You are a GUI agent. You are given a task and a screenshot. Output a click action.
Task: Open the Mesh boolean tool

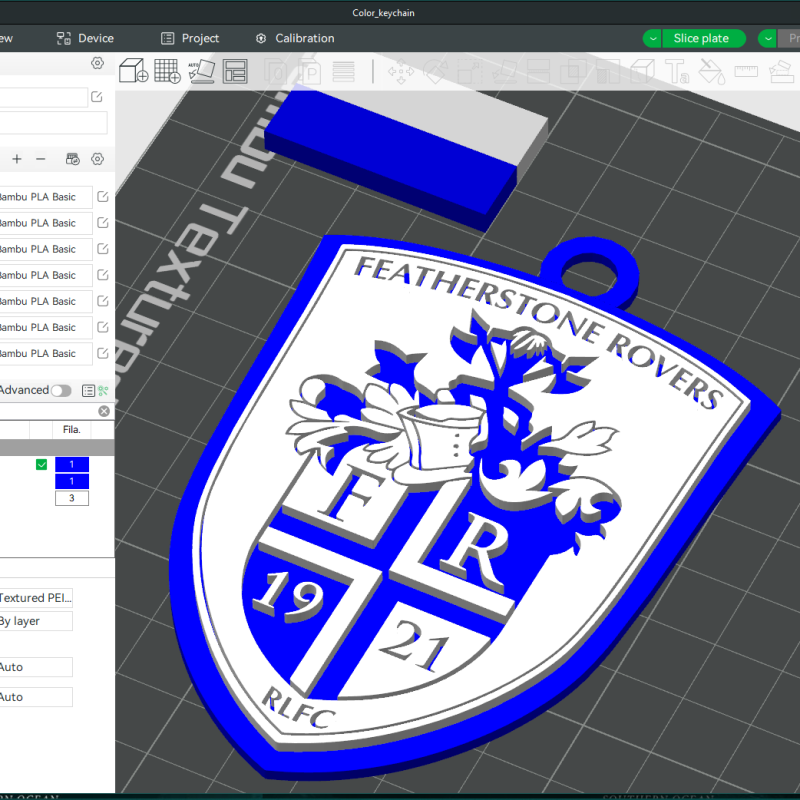pyautogui.click(x=573, y=71)
